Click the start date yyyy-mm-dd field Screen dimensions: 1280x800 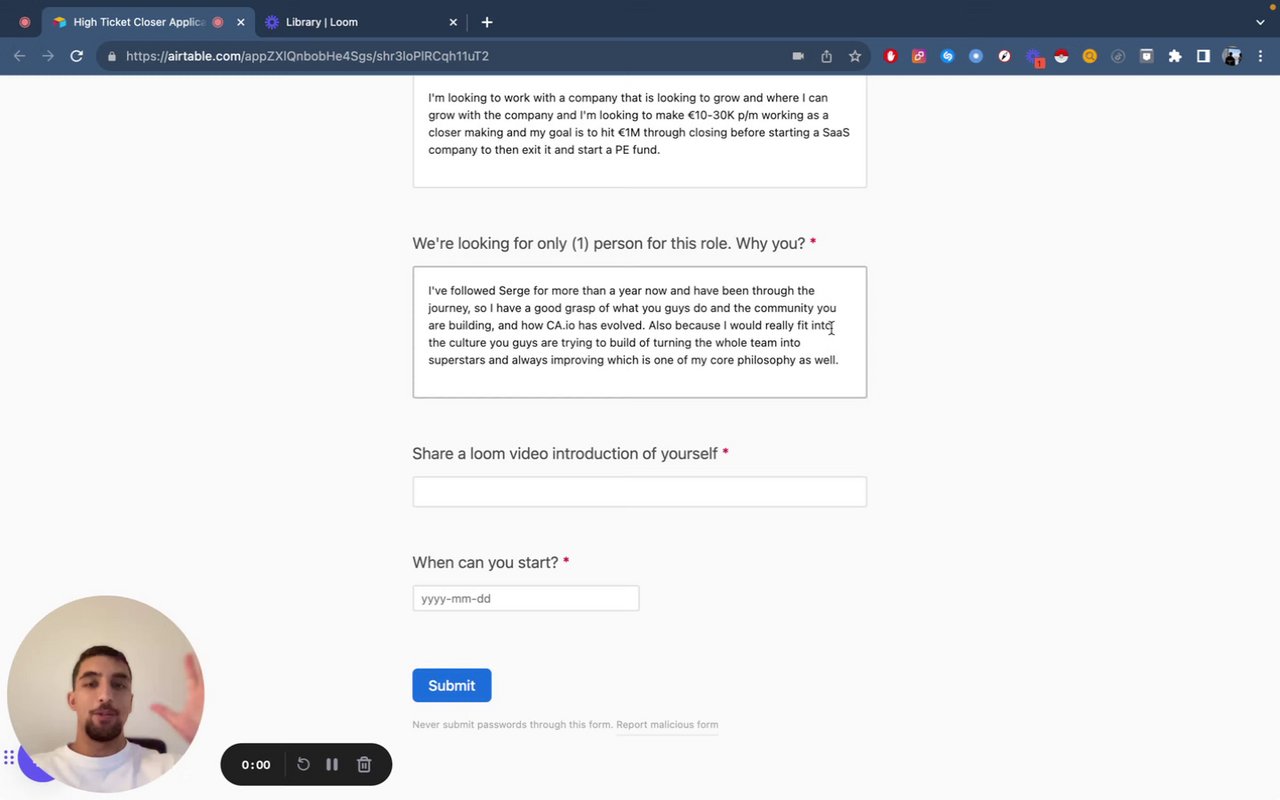click(x=526, y=598)
